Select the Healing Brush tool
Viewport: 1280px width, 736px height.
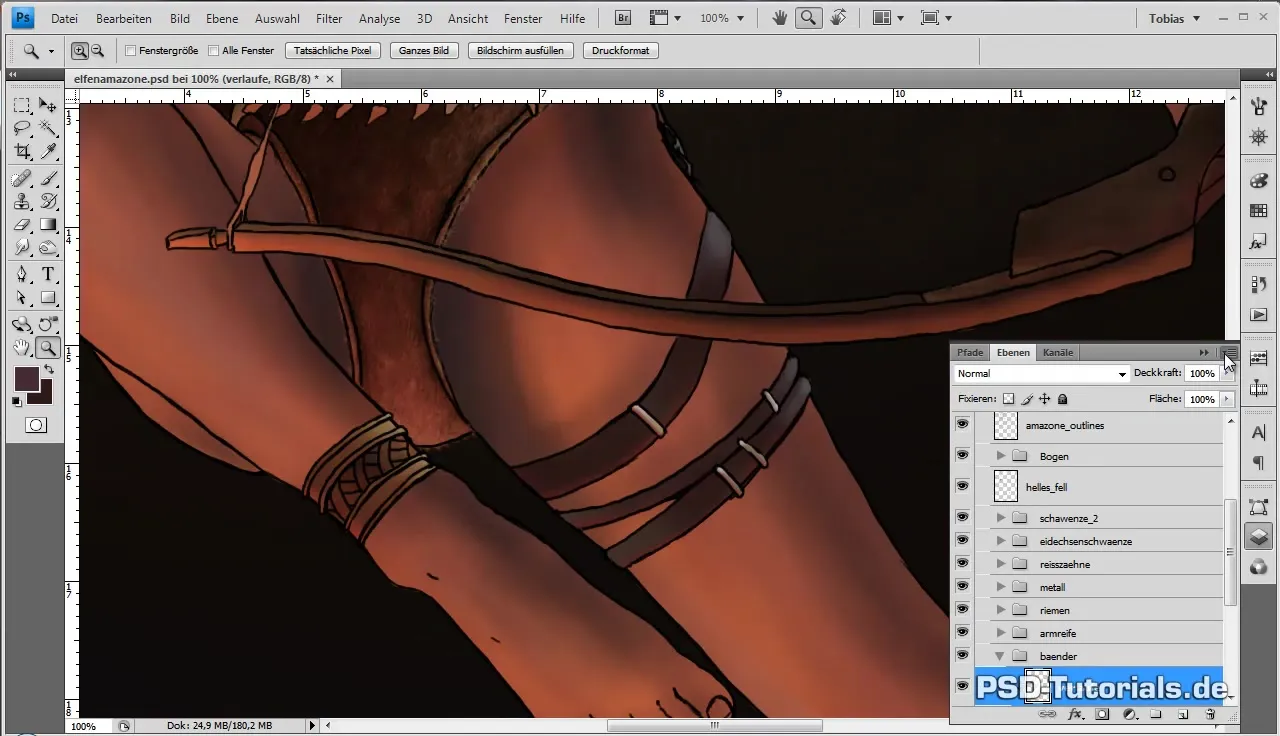coord(22,178)
